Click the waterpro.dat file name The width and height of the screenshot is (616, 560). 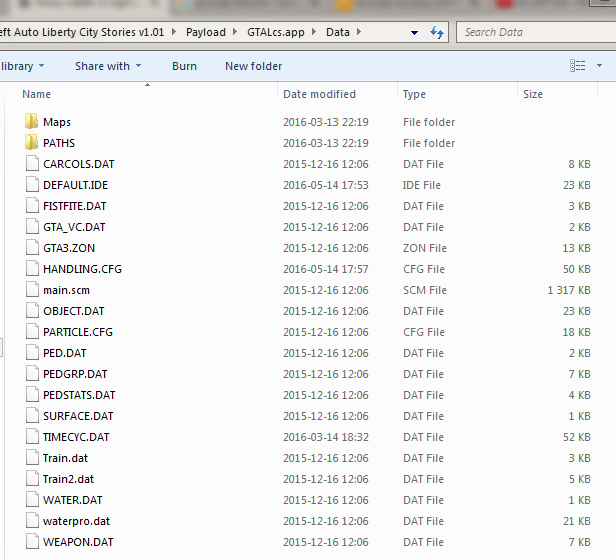pyautogui.click(x=77, y=521)
